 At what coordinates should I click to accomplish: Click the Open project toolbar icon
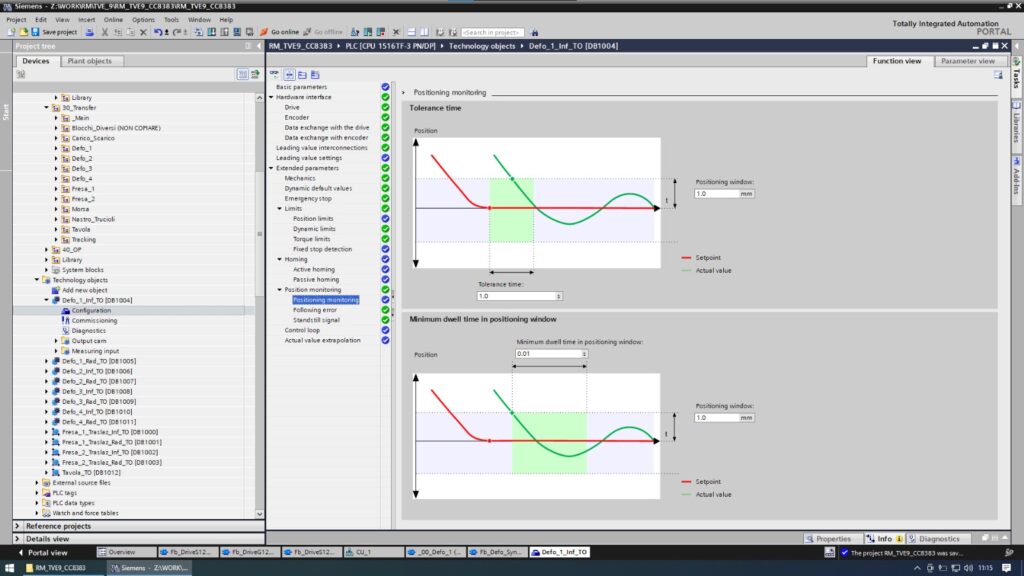point(23,32)
